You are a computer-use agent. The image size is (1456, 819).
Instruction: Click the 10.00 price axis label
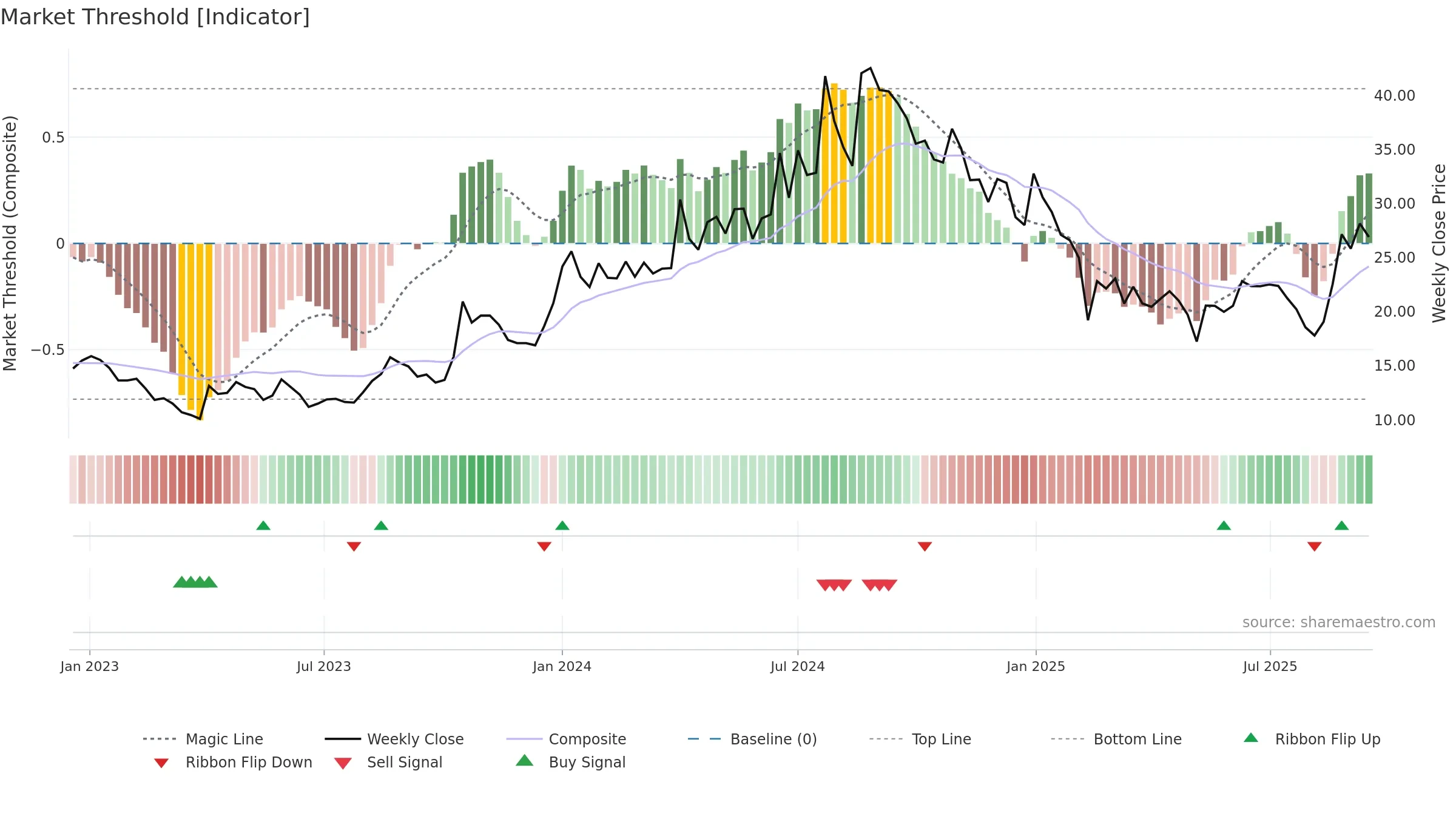coord(1395,420)
